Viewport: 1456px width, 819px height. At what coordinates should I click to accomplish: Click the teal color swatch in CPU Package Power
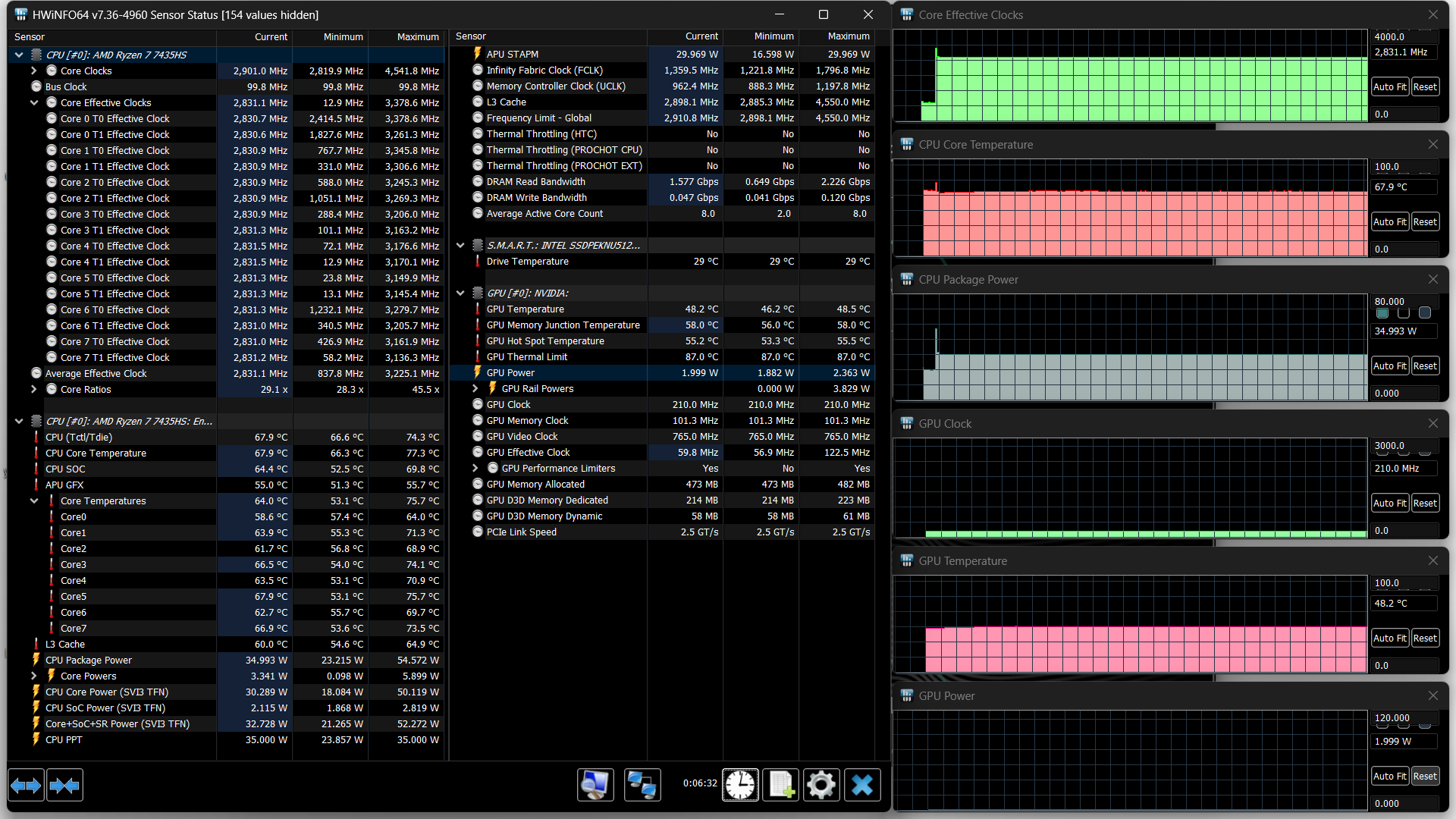coord(1382,313)
